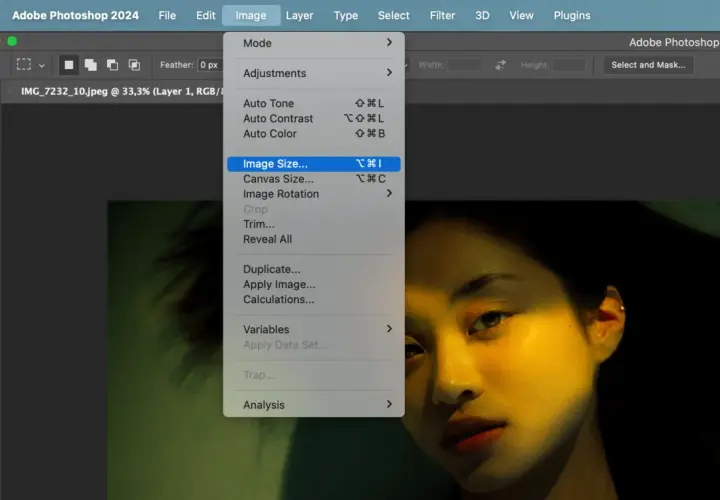Open the File menu

tap(167, 16)
